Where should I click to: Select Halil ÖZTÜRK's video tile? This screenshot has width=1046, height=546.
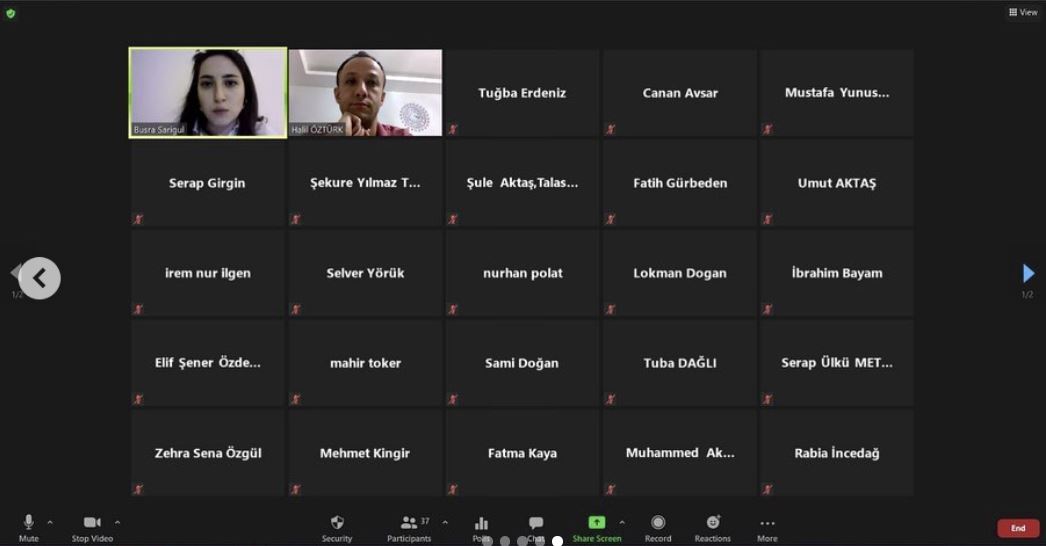(365, 92)
